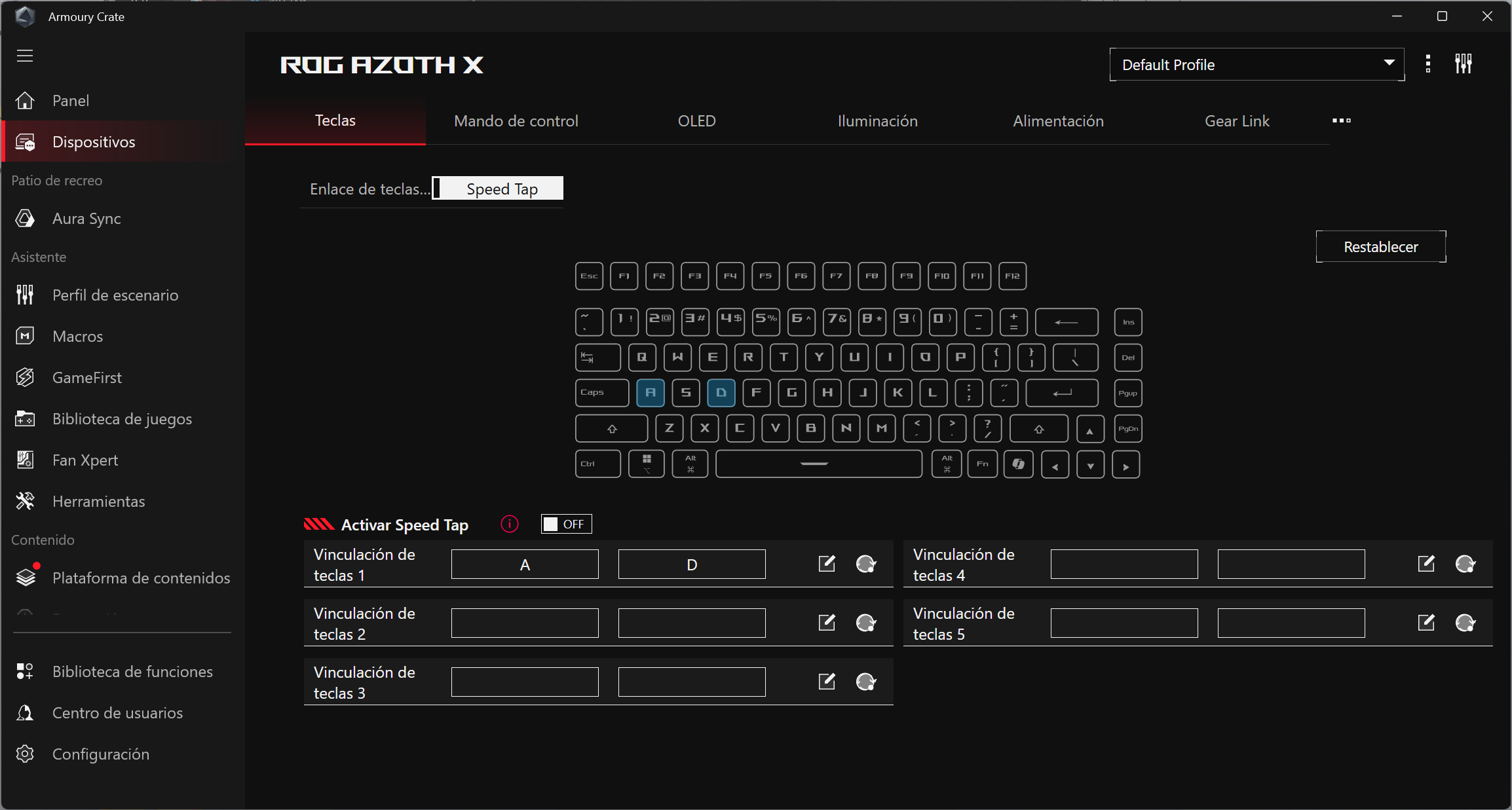Open Macros in sidebar

(x=123, y=336)
